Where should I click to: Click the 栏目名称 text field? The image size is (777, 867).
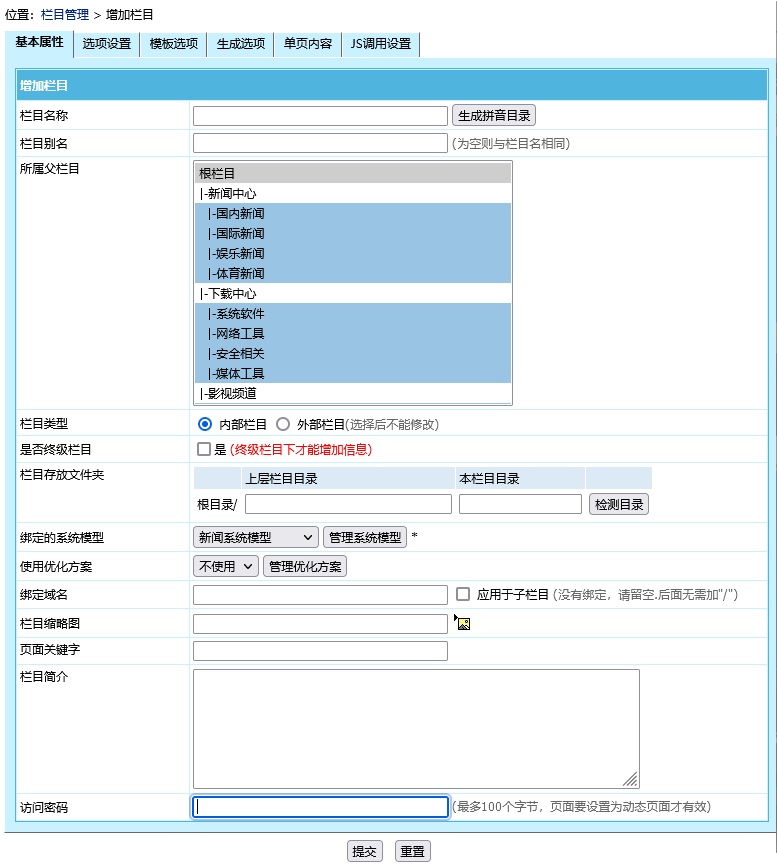click(320, 116)
